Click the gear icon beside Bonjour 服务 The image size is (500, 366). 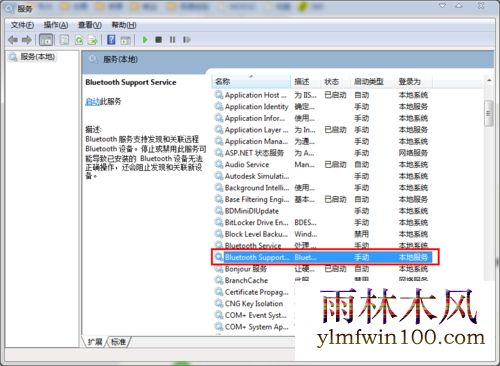click(x=219, y=268)
